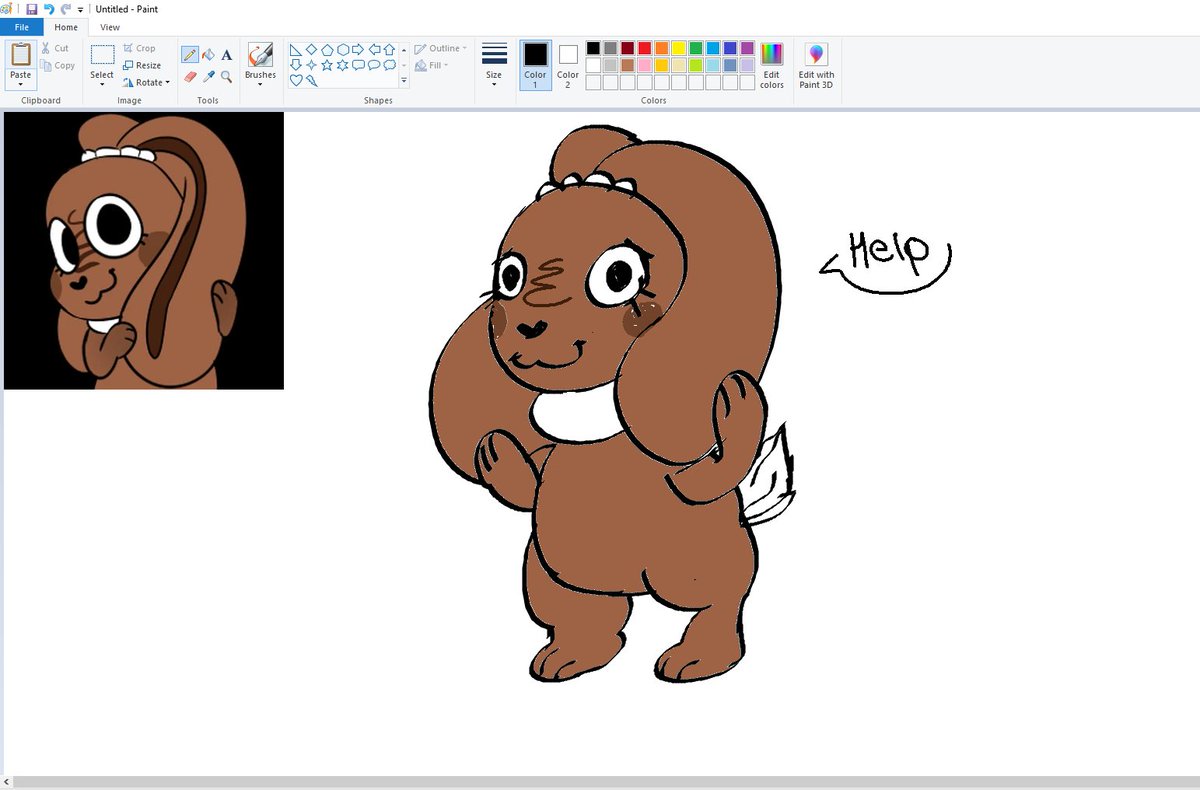Choose the rounded rectangular callout shape
The height and width of the screenshot is (790, 1200).
[358, 65]
